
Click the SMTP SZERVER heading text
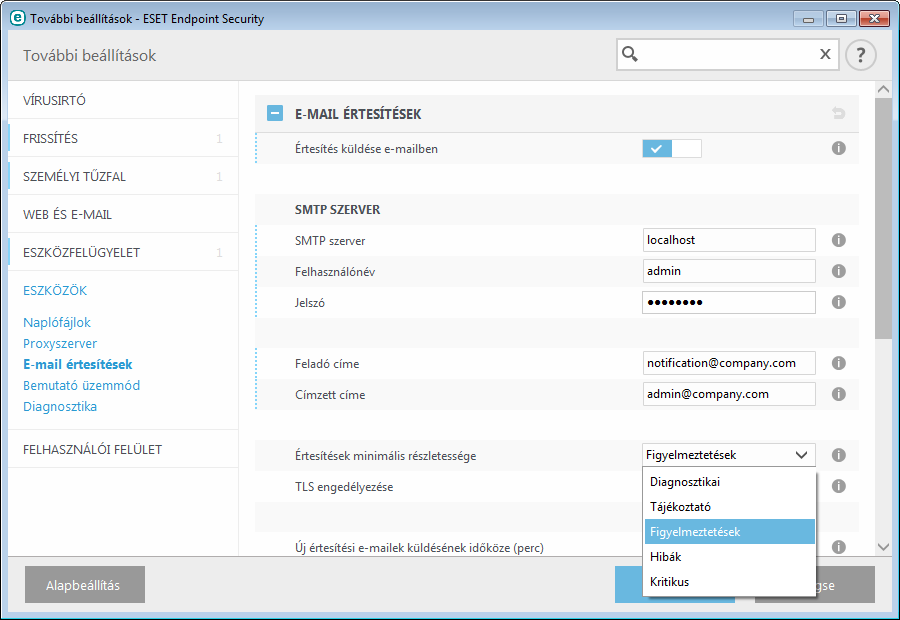coord(338,210)
